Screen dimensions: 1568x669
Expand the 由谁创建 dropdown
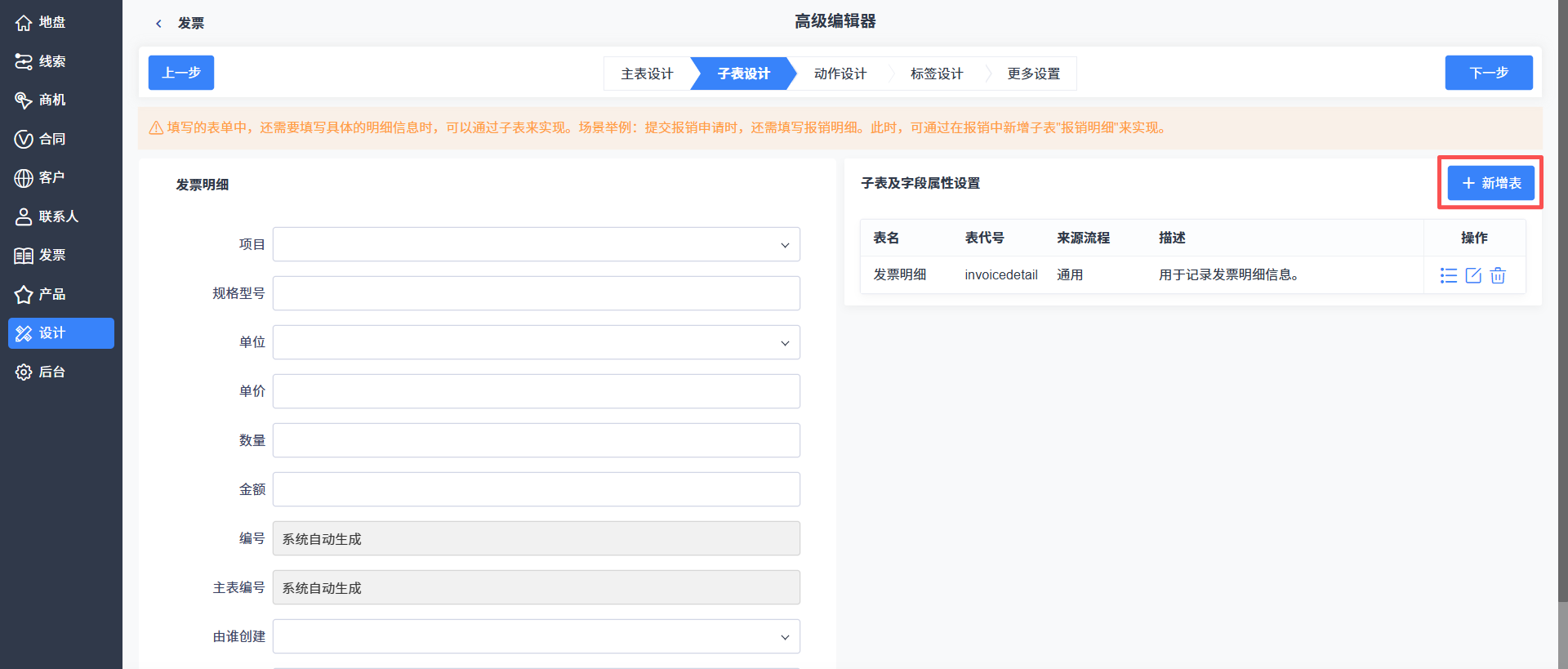(537, 636)
